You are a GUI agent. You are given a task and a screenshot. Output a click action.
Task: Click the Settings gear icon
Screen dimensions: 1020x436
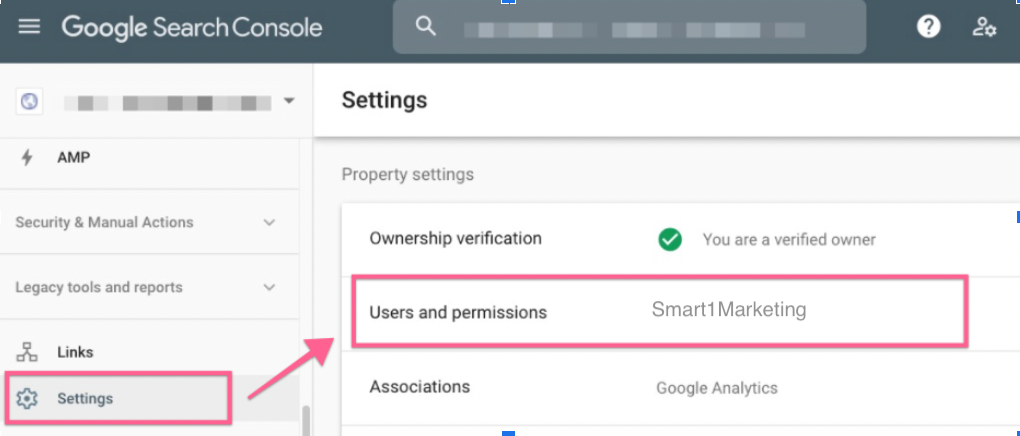[27, 399]
